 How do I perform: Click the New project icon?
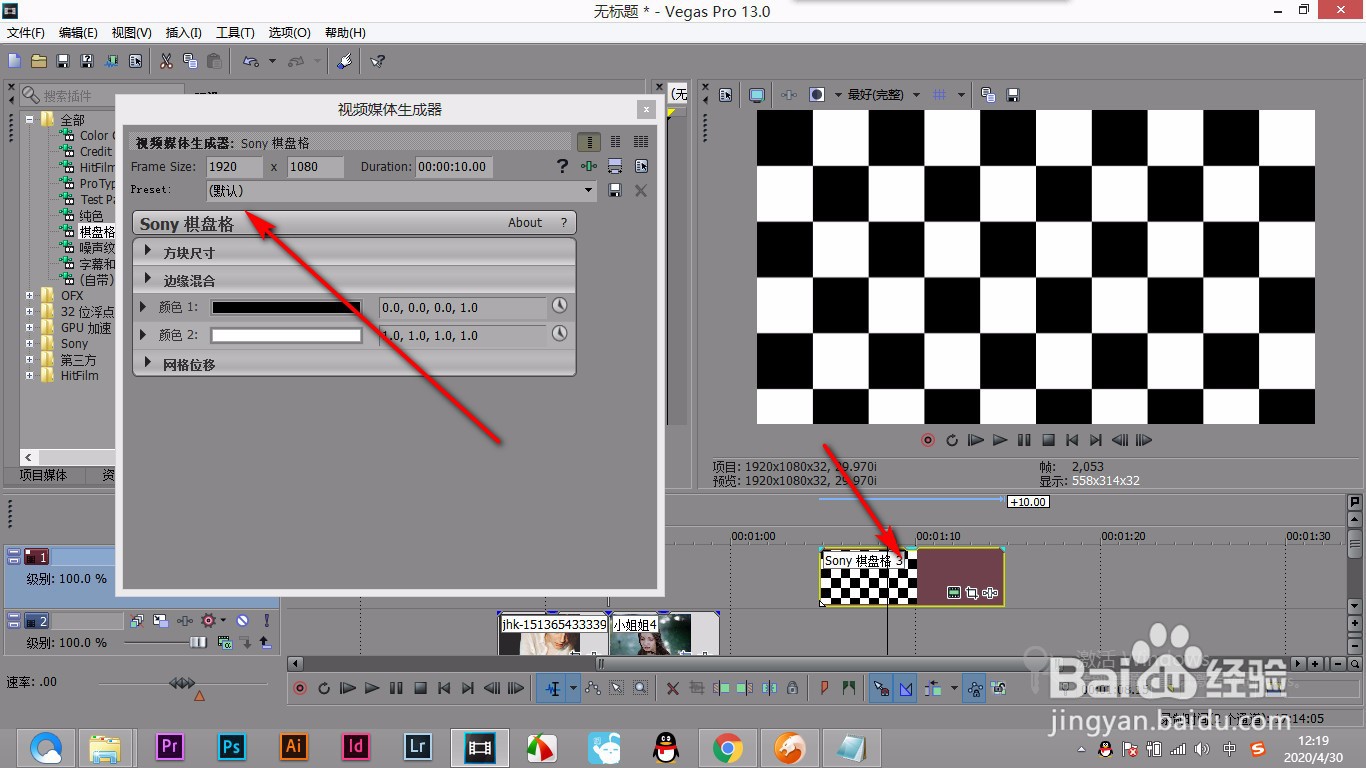tap(14, 61)
